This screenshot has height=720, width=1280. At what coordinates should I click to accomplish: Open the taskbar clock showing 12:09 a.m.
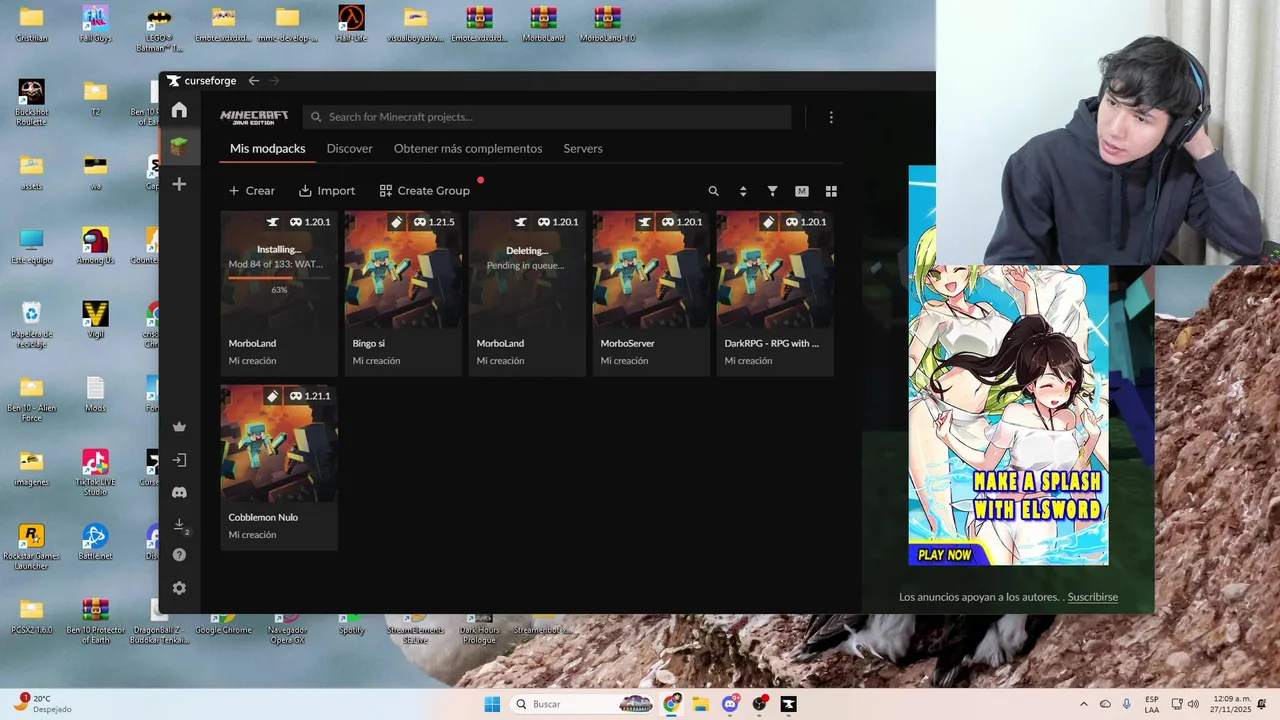(x=1231, y=704)
